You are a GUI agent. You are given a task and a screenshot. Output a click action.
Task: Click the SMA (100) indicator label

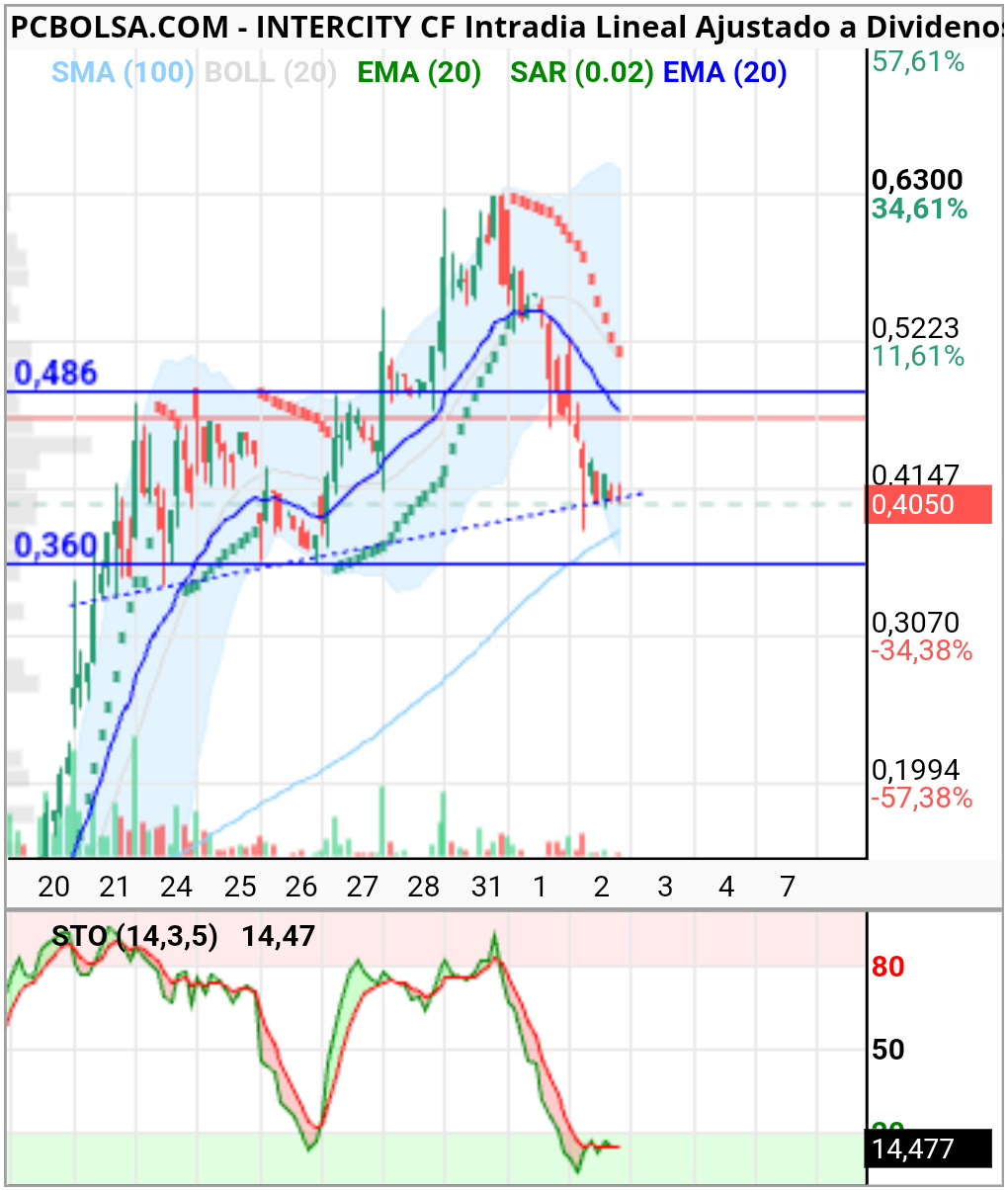tap(123, 72)
